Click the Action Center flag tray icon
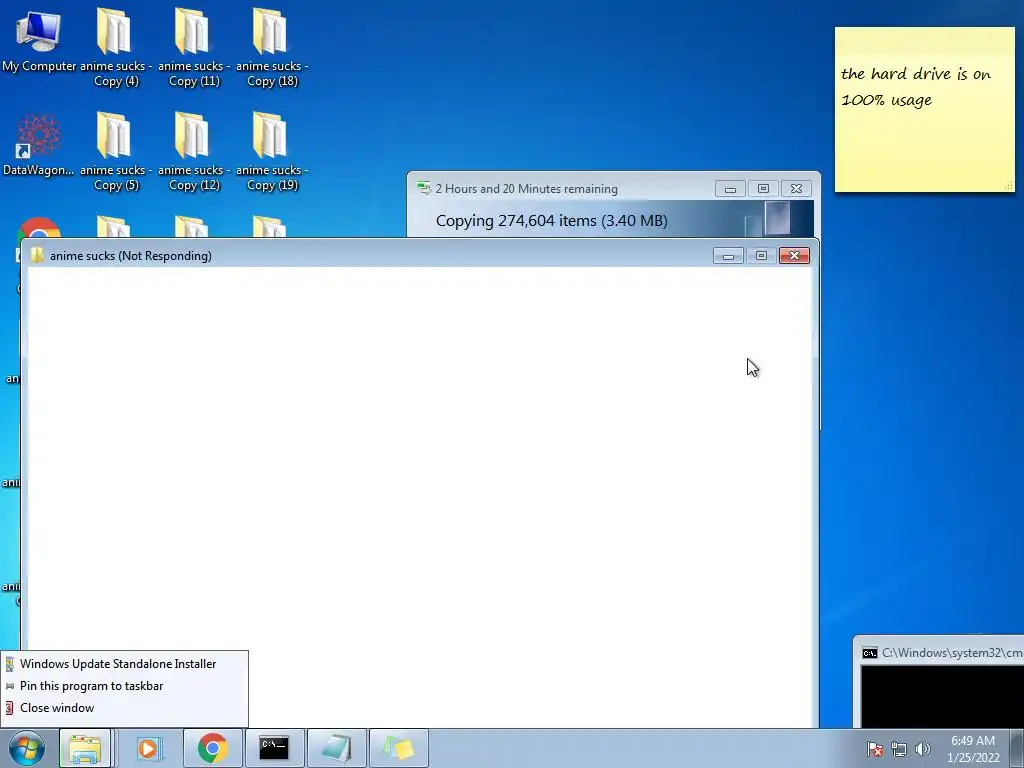1024x768 pixels. click(874, 749)
